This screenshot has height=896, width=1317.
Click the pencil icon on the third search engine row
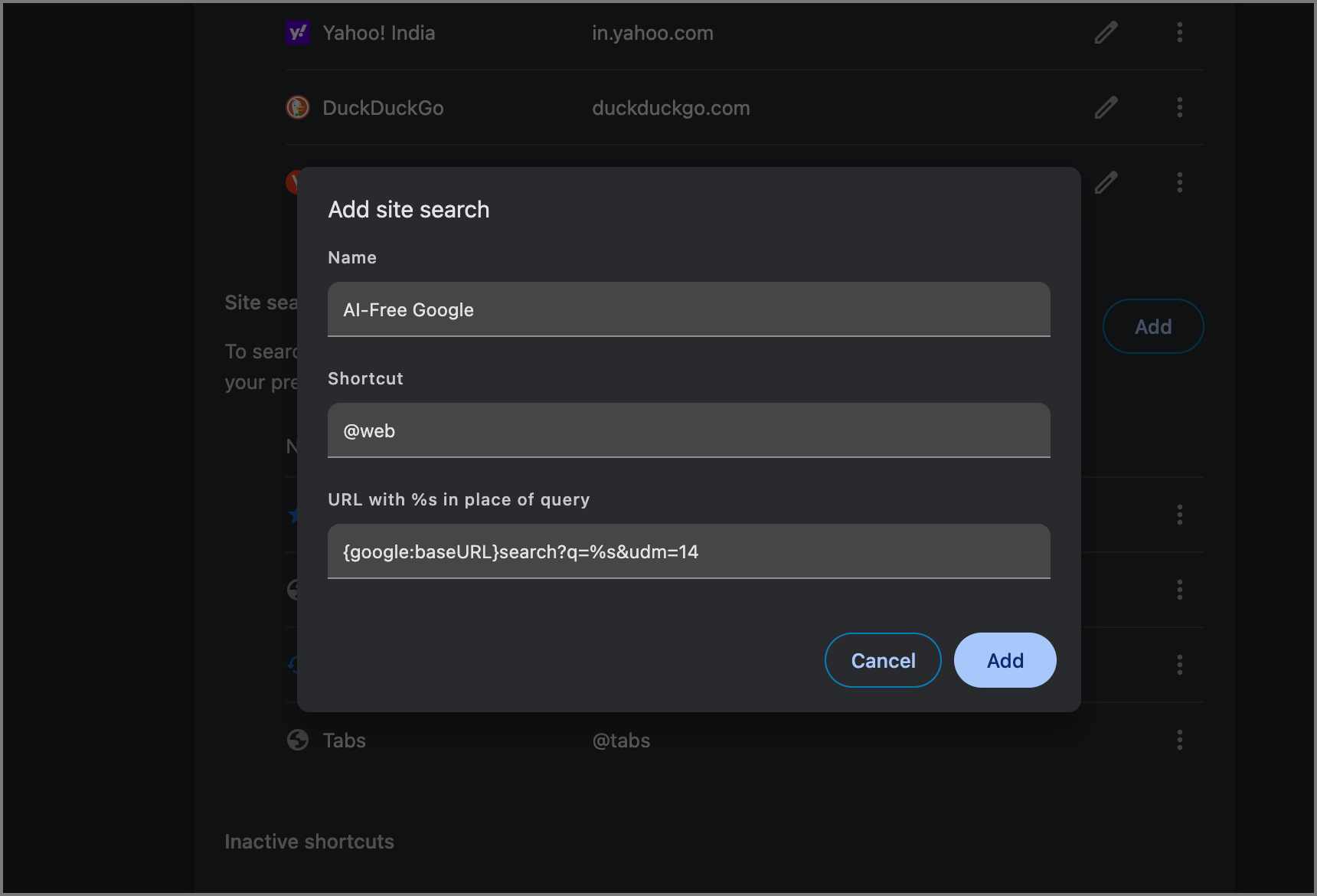pos(1106,182)
